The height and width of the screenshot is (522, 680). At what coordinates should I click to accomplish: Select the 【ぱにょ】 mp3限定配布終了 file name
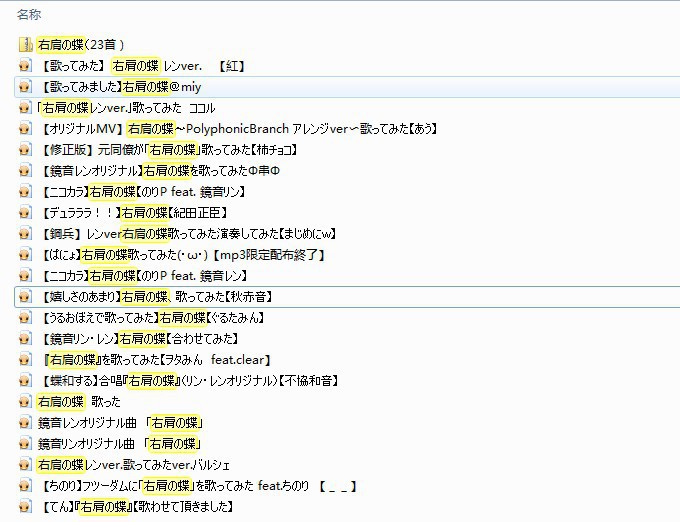pos(180,255)
